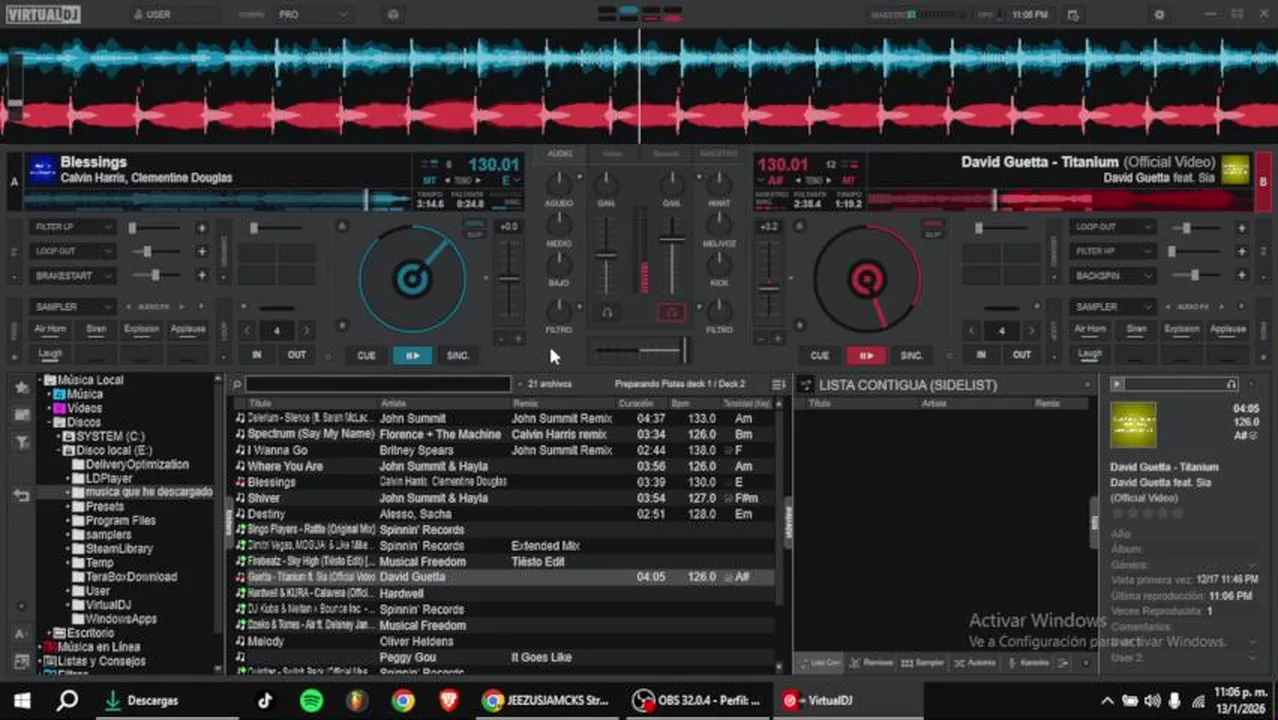Toggle SLIP mode on deck B
This screenshot has height=720, width=1278.
(x=932, y=235)
